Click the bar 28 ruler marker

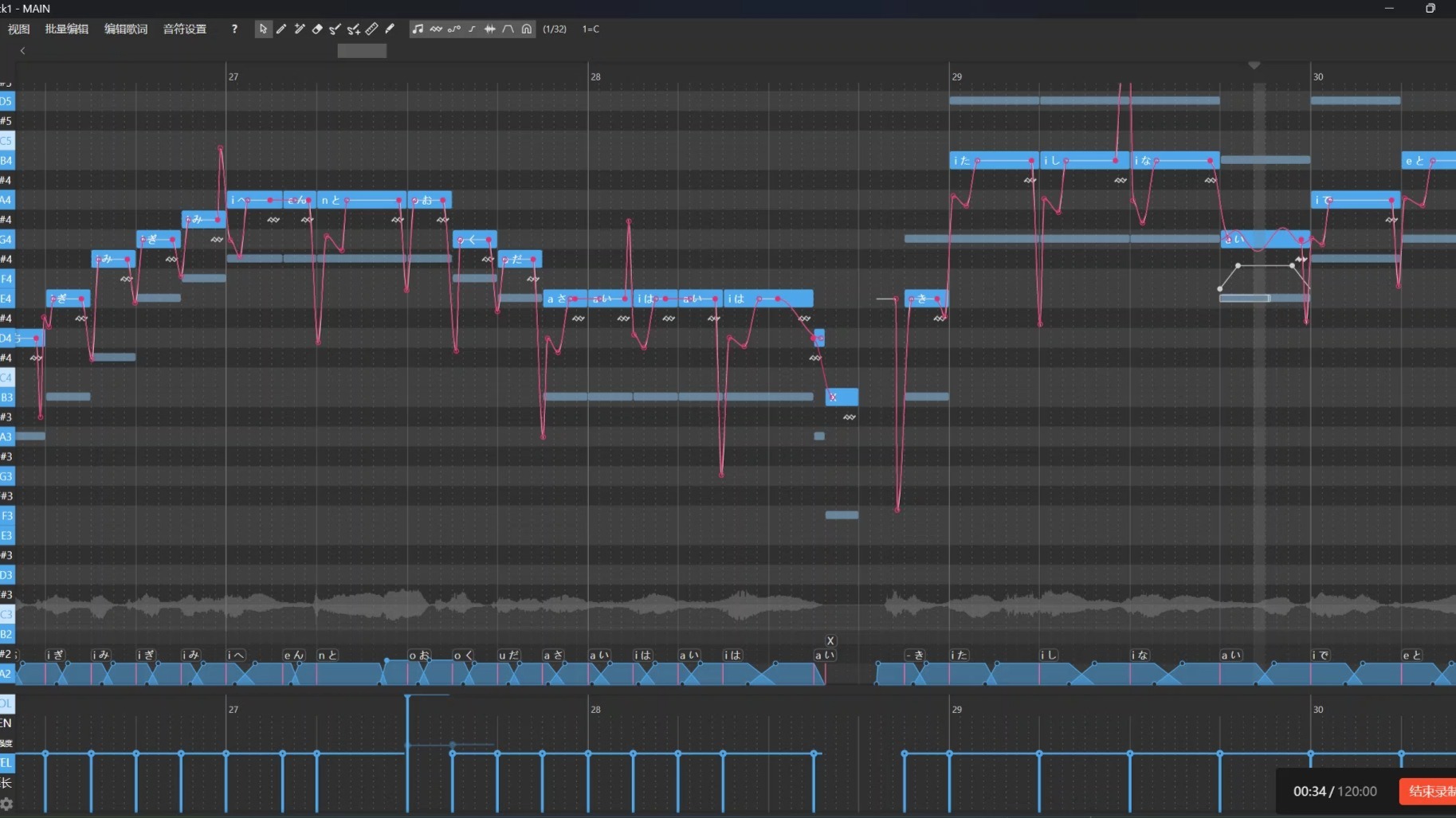[595, 76]
